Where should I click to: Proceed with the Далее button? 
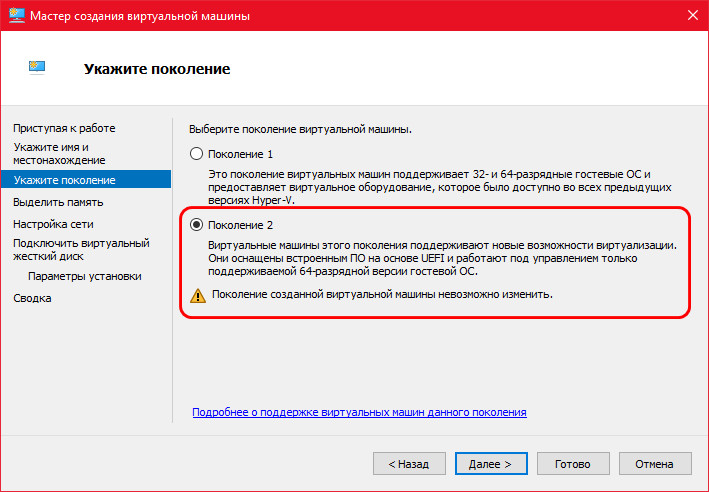[491, 464]
